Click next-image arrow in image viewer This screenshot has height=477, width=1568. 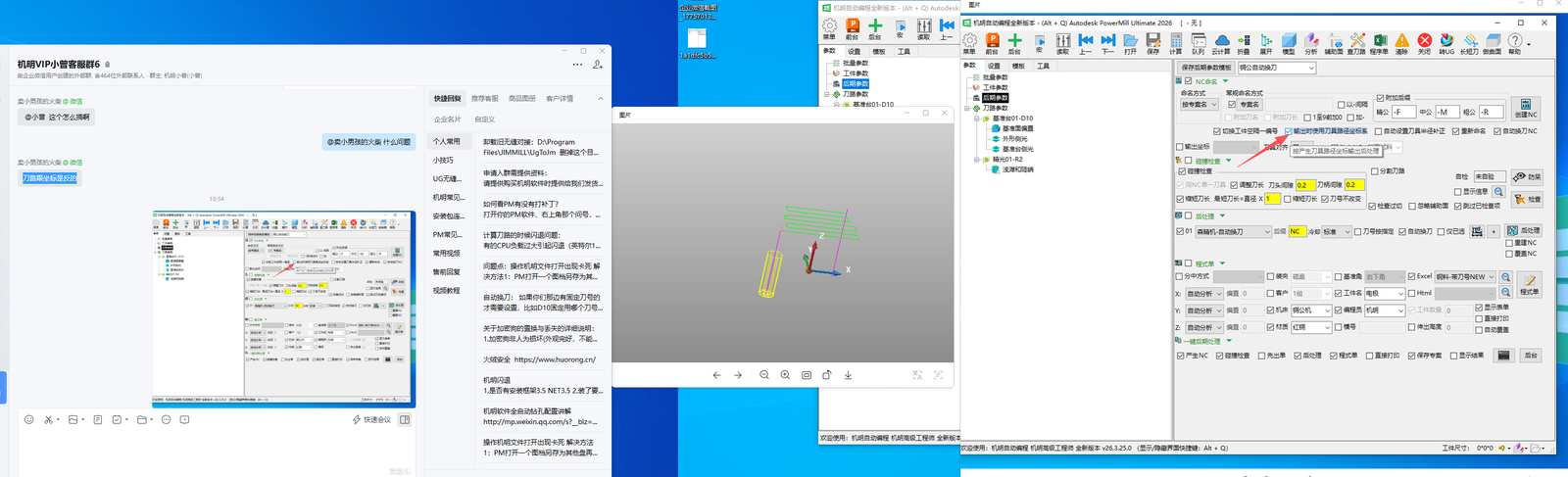(738, 375)
